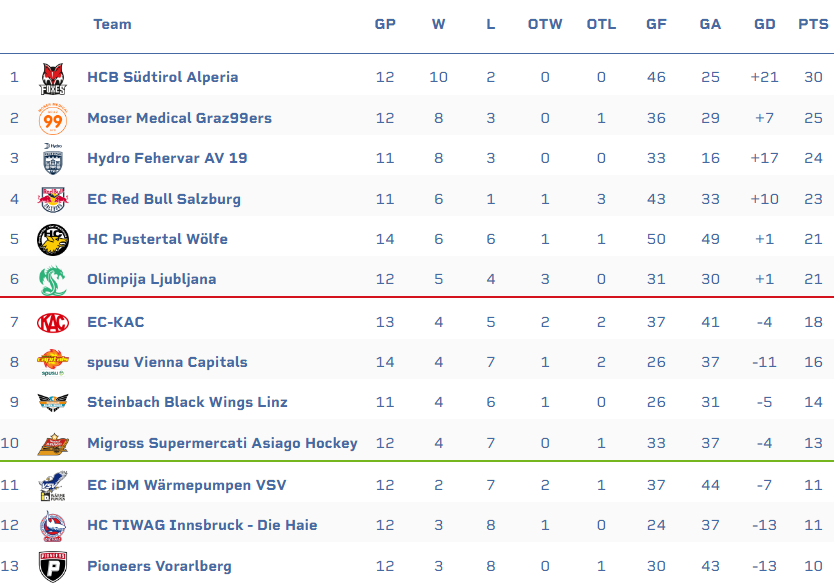Open the Migross Supermercati Asiago Hockey link
834x587 pixels.
click(222, 443)
